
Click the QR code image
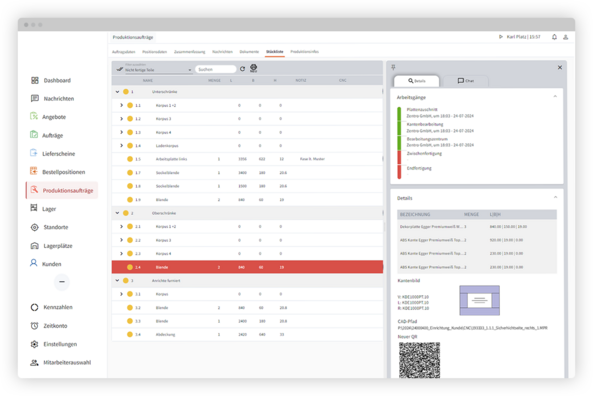[419, 360]
